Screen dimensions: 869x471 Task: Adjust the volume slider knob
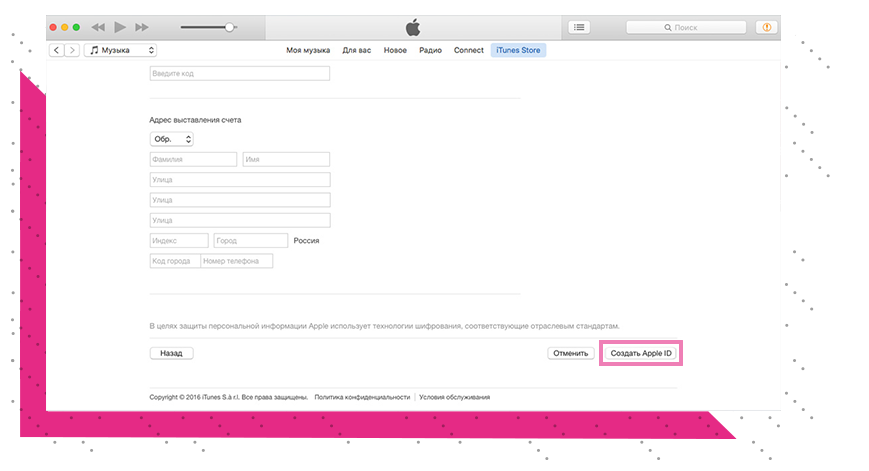pos(230,27)
